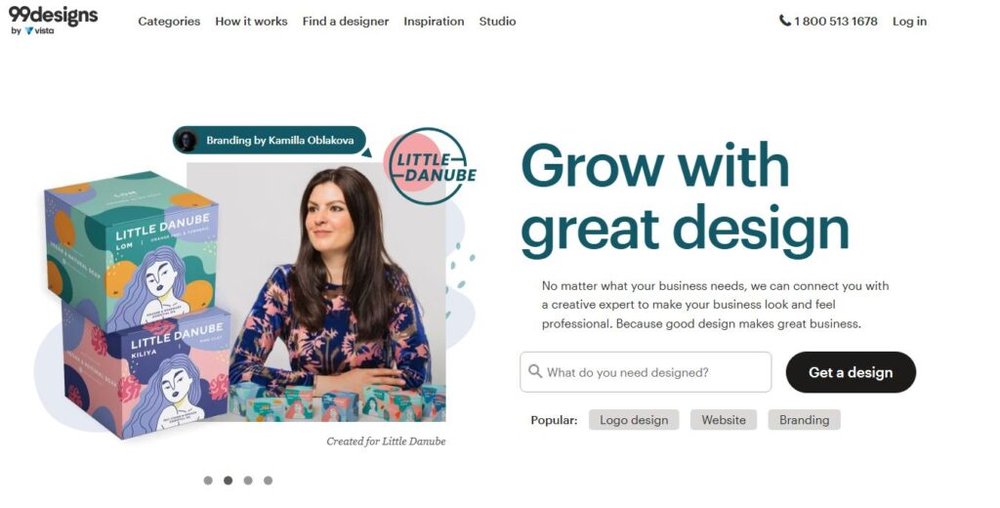This screenshot has height=508, width=1000.
Task: Open the Categories menu
Action: pyautogui.click(x=169, y=21)
